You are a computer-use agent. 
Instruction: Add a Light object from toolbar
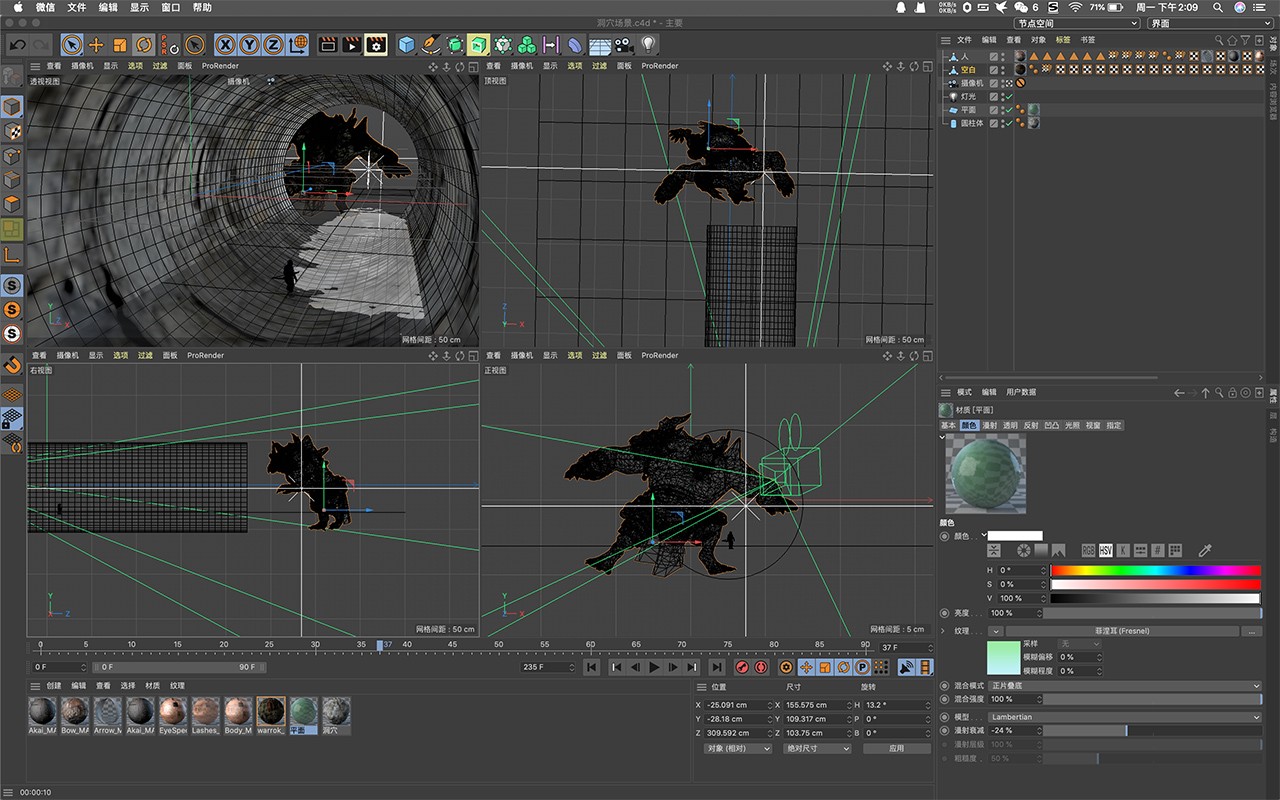[x=649, y=44]
